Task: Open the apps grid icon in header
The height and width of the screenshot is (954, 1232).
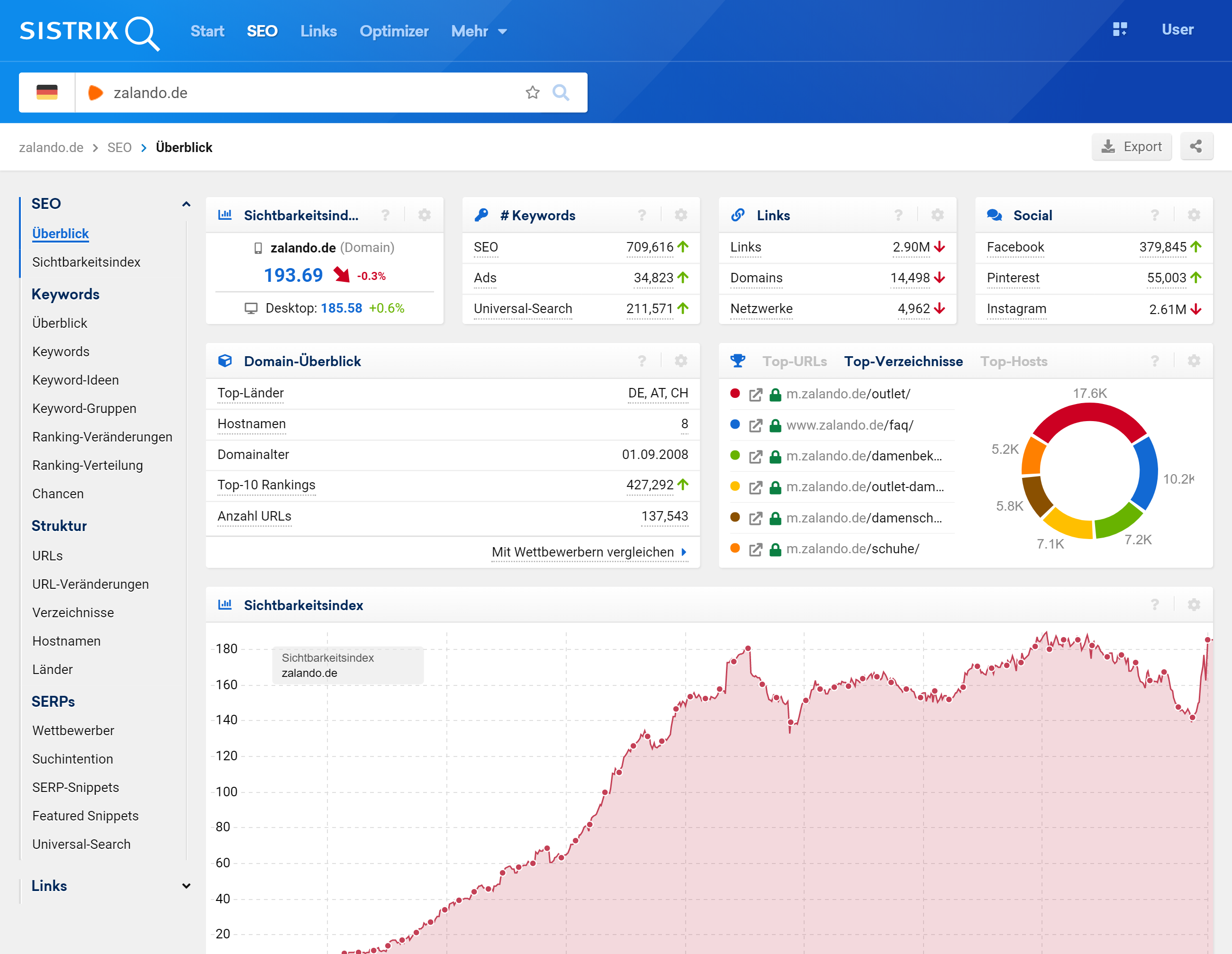Action: click(x=1120, y=29)
